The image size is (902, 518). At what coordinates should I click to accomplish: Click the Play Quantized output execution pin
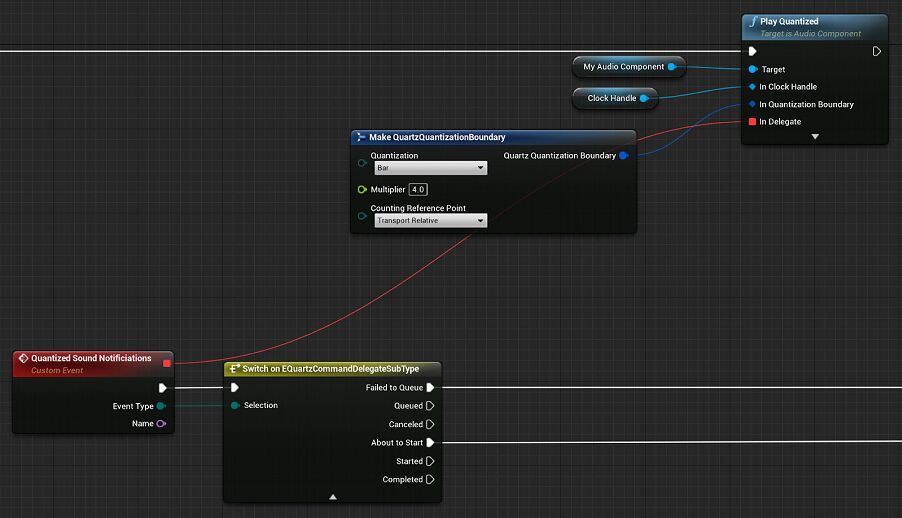point(877,51)
